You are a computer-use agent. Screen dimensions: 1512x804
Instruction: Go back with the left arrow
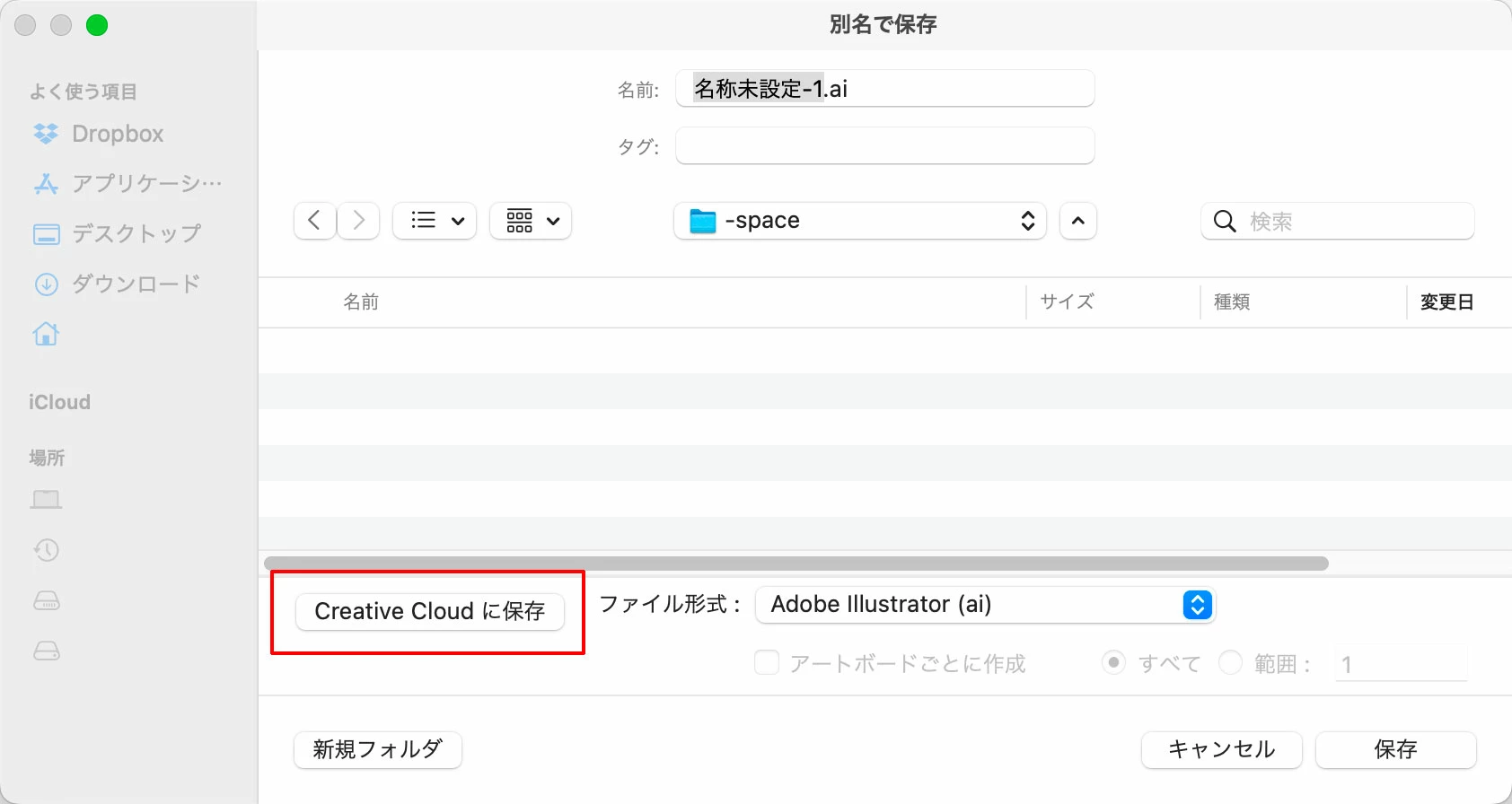[314, 221]
